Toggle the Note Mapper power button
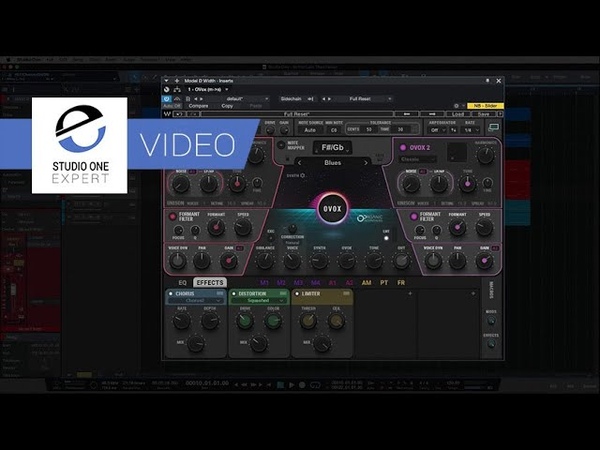The height and width of the screenshot is (450, 600). click(x=281, y=145)
